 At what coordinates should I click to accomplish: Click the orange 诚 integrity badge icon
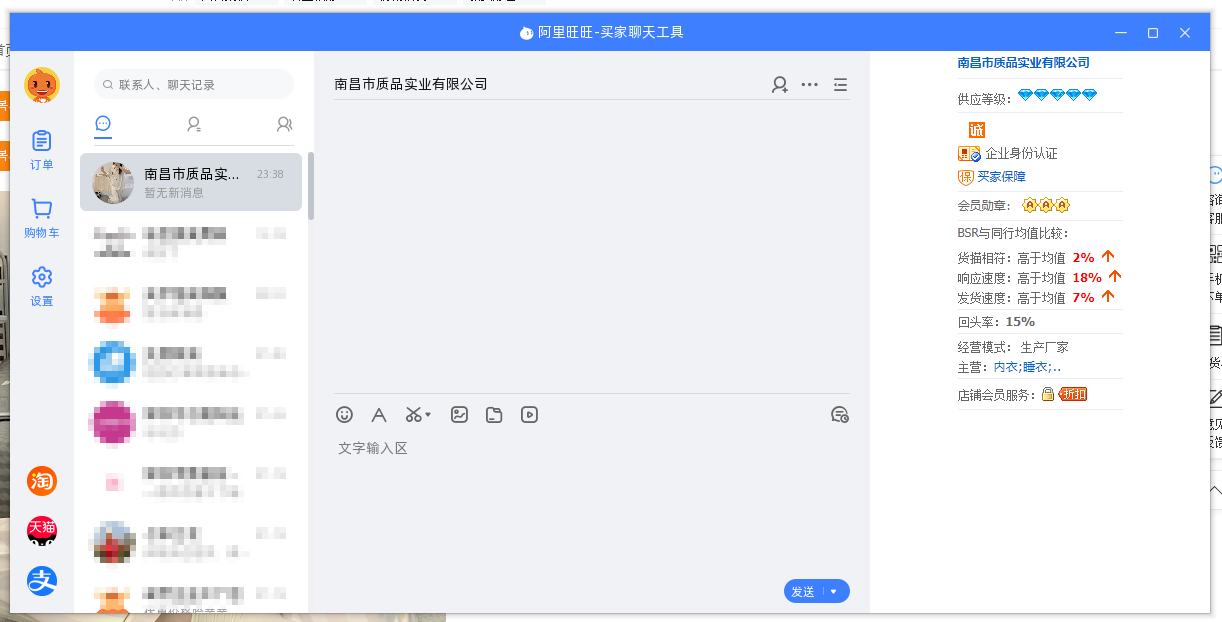(x=977, y=129)
